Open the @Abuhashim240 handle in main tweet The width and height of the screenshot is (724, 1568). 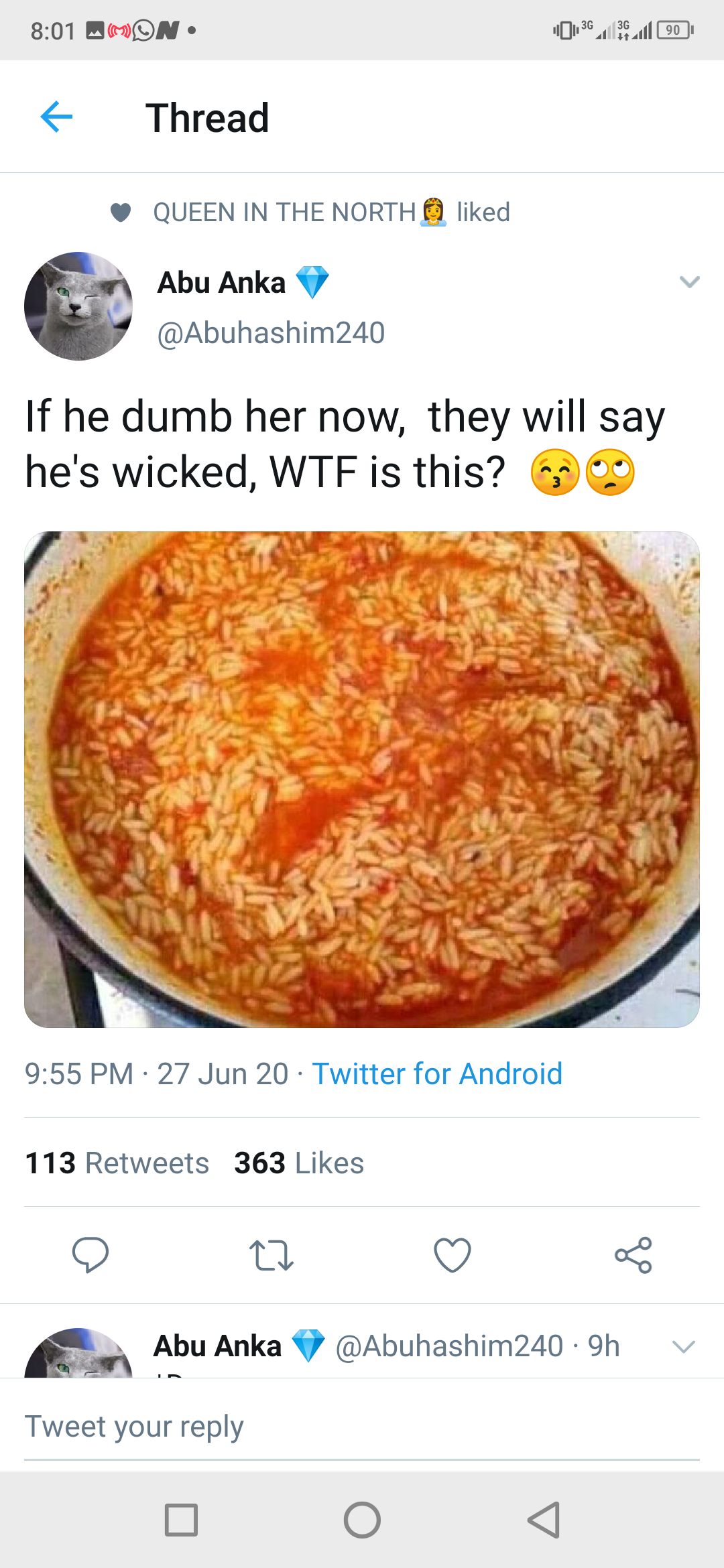point(271,333)
